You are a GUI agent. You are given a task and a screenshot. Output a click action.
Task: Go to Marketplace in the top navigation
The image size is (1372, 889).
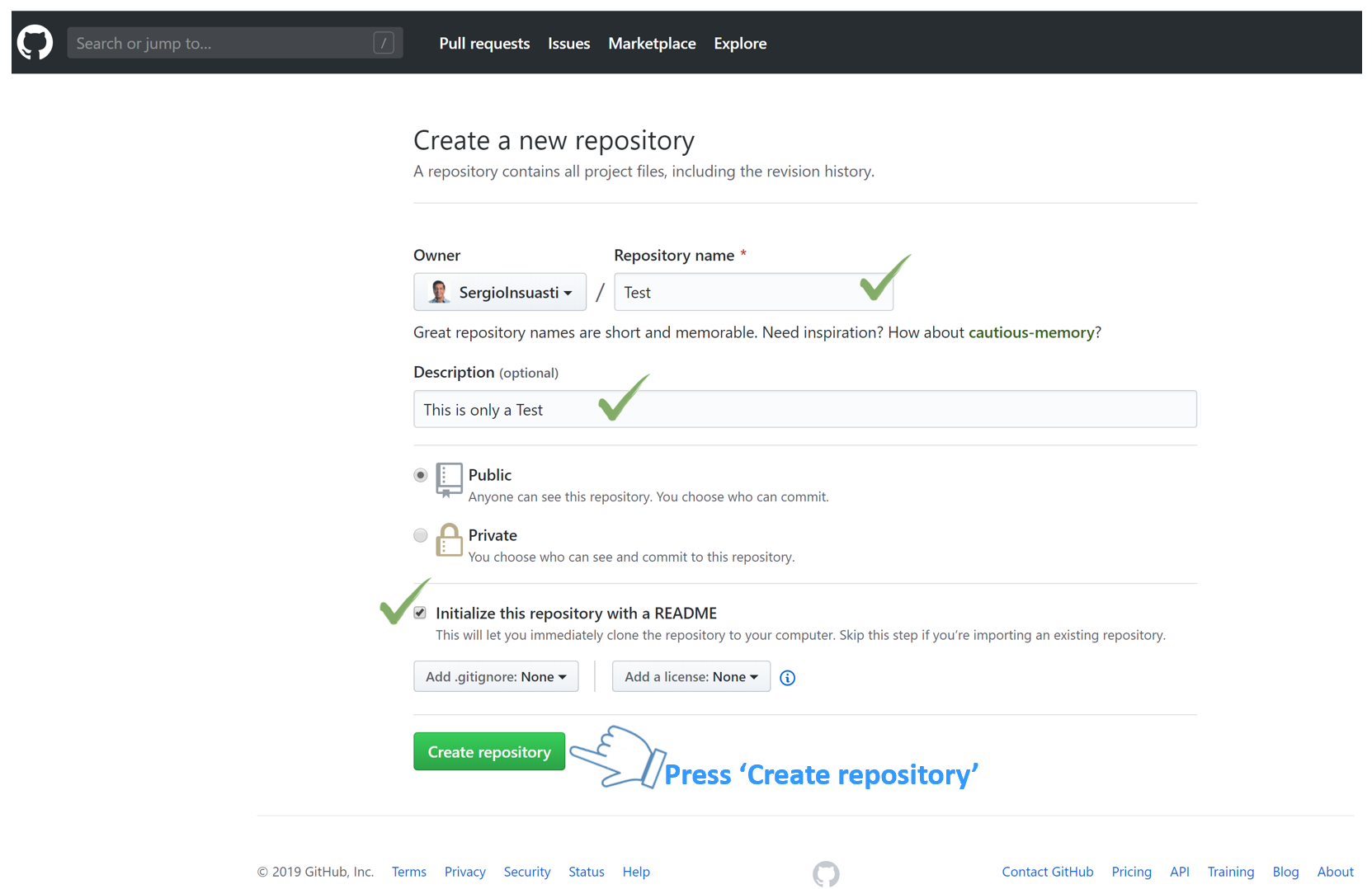[x=652, y=44]
